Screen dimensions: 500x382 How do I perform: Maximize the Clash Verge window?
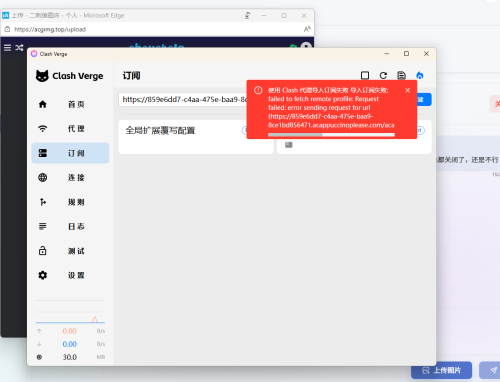(406, 54)
